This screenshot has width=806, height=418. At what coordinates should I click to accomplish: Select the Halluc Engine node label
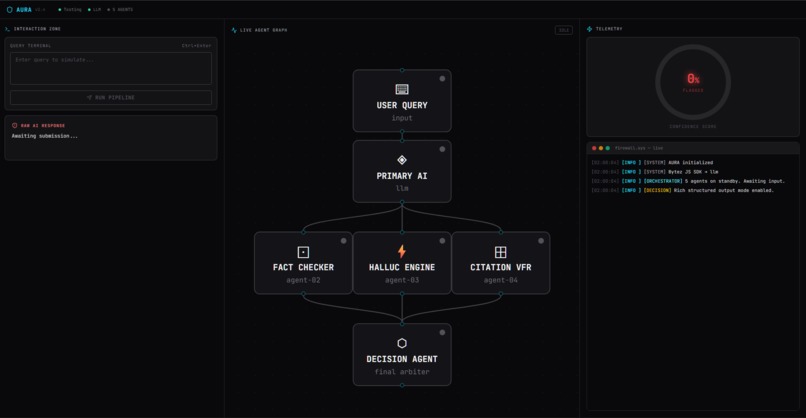click(x=402, y=267)
